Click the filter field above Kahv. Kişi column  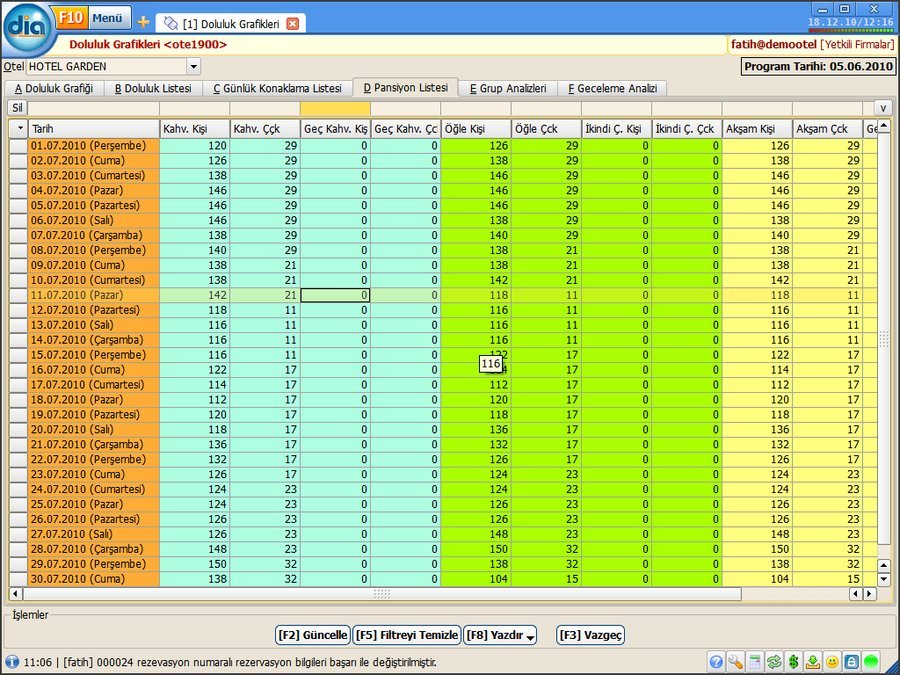[x=195, y=108]
